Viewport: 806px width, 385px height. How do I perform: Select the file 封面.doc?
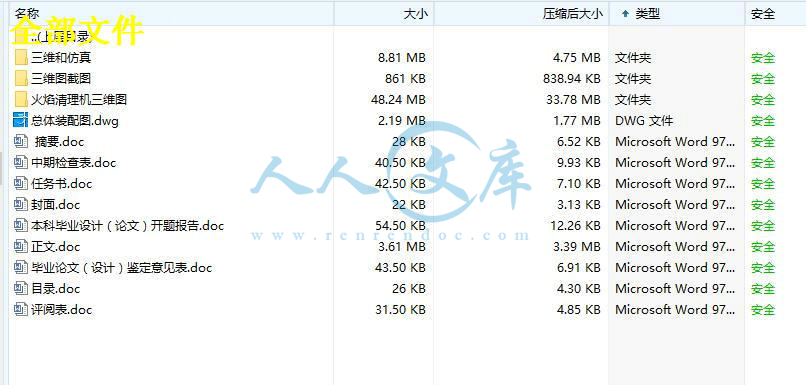pos(56,205)
